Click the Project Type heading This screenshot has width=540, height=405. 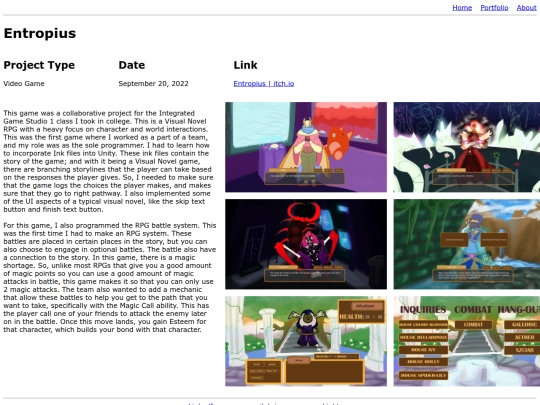(39, 65)
